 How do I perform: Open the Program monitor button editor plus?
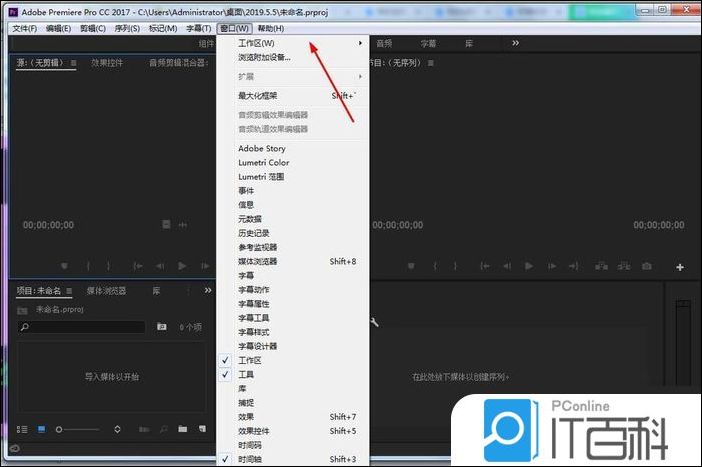click(x=680, y=267)
